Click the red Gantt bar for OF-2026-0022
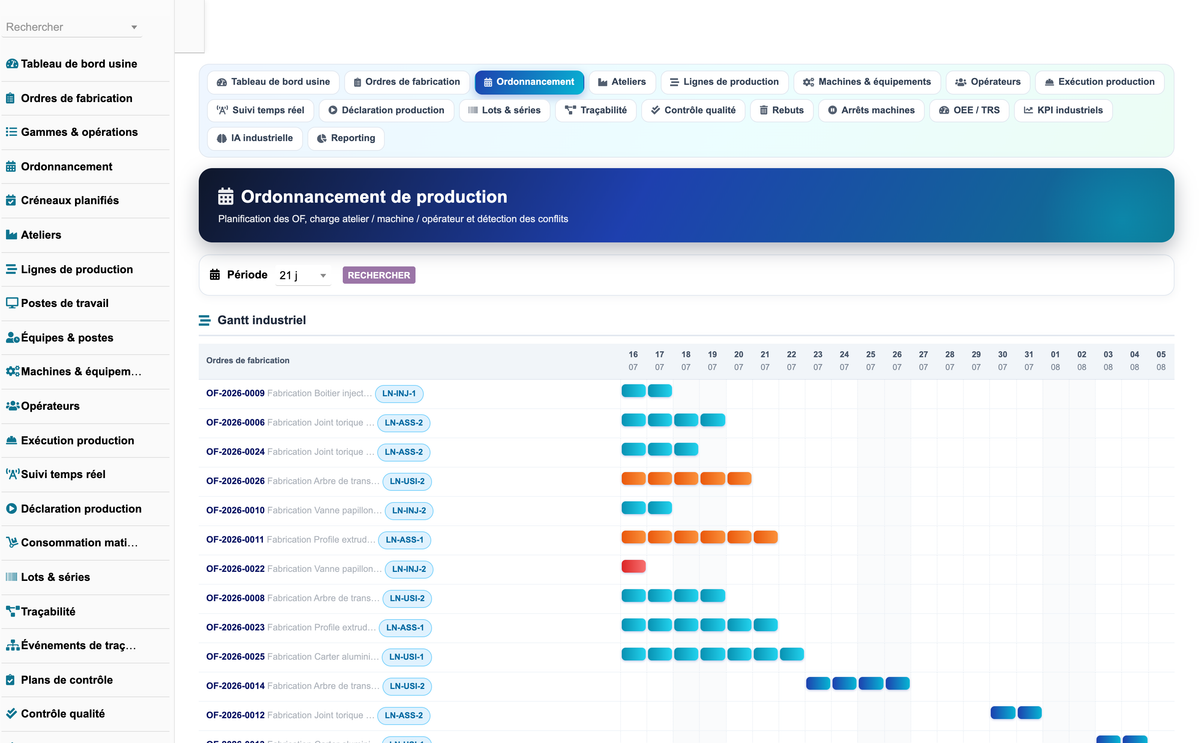 click(634, 566)
